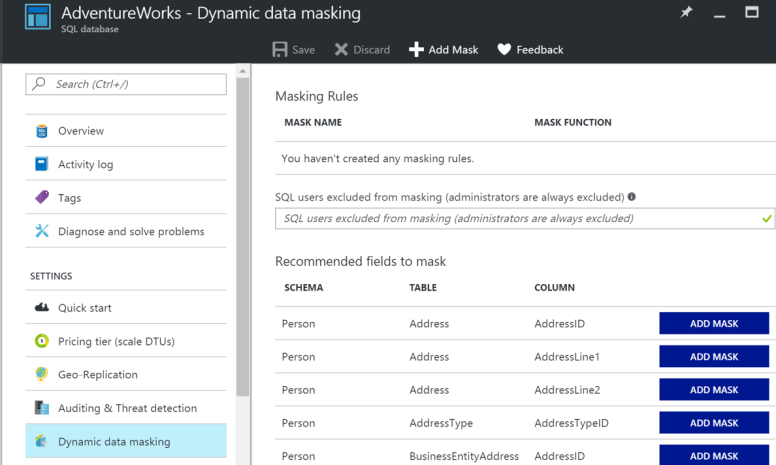Screen dimensions: 776x465
Task: Open Tags in the sidebar
Action: (126, 198)
